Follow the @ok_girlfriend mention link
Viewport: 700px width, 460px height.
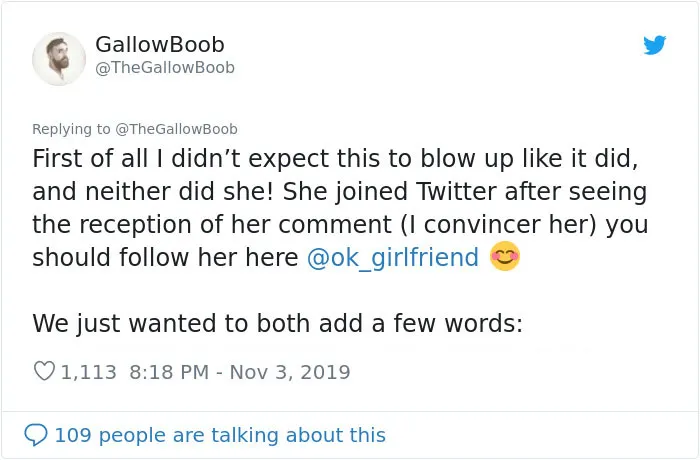393,258
